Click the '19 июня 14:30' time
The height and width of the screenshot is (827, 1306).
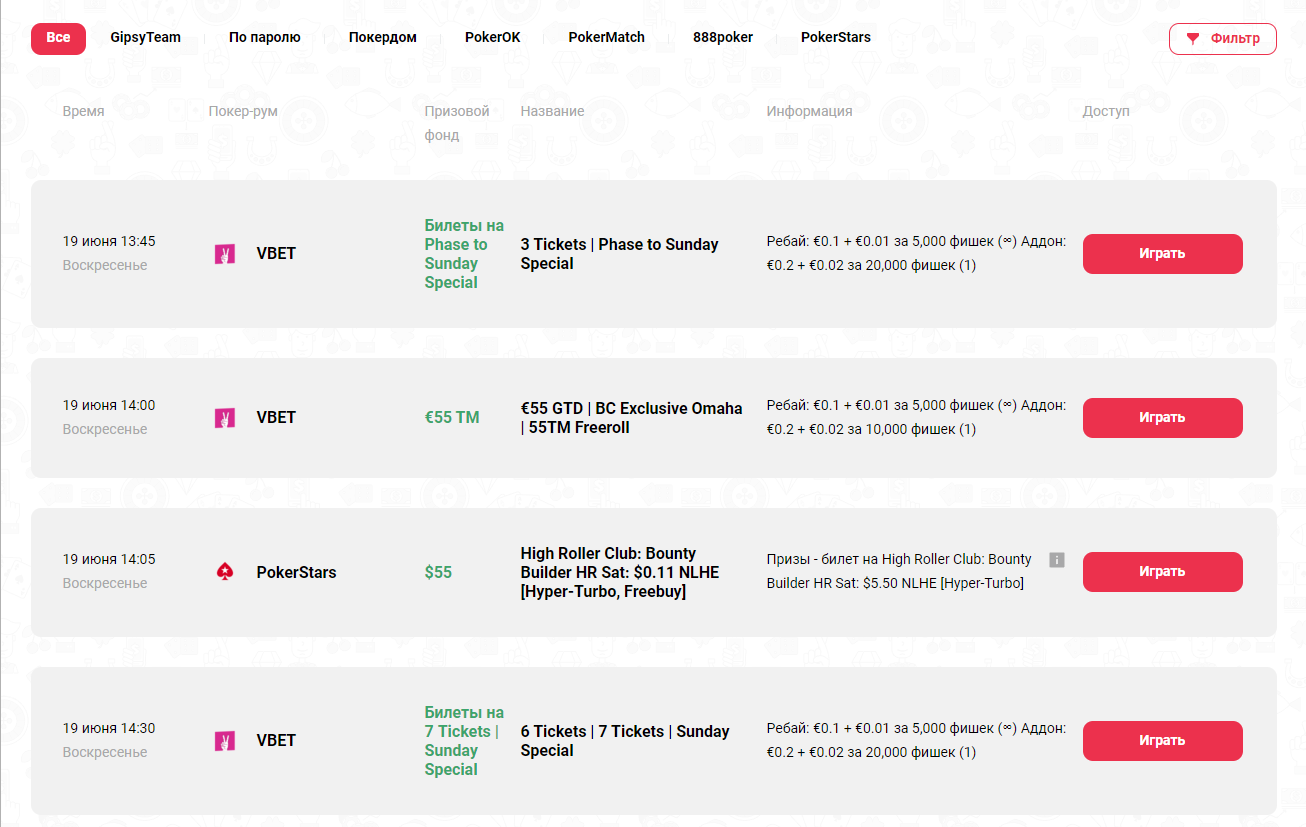pyautogui.click(x=109, y=729)
